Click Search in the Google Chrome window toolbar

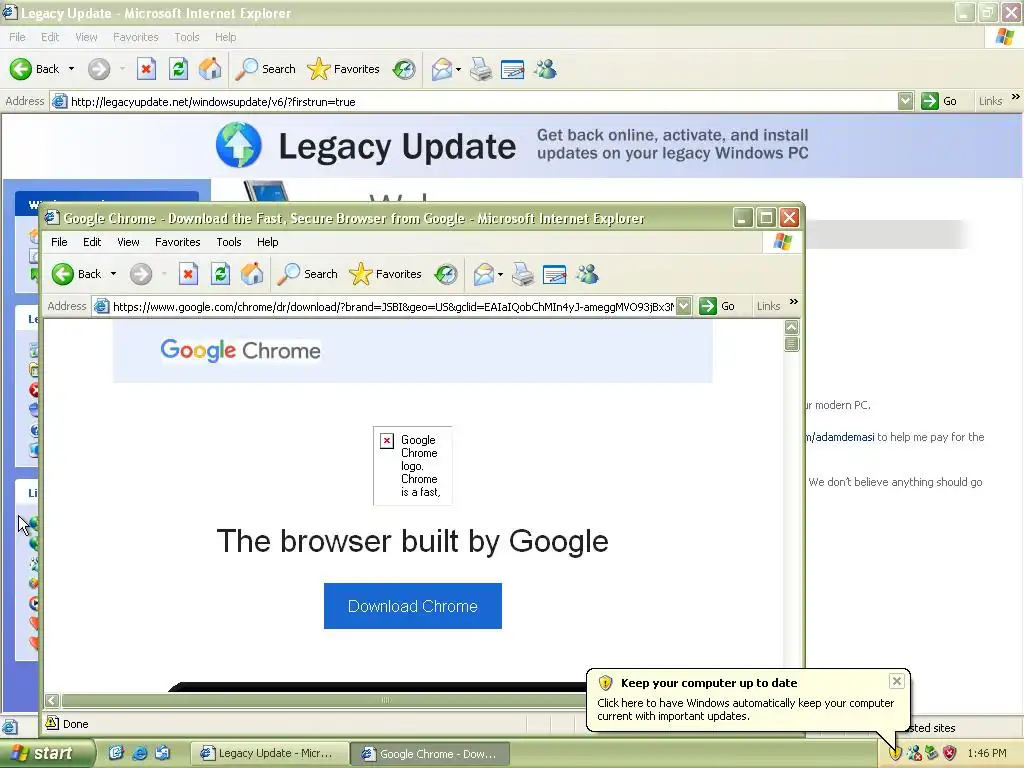pyautogui.click(x=307, y=274)
